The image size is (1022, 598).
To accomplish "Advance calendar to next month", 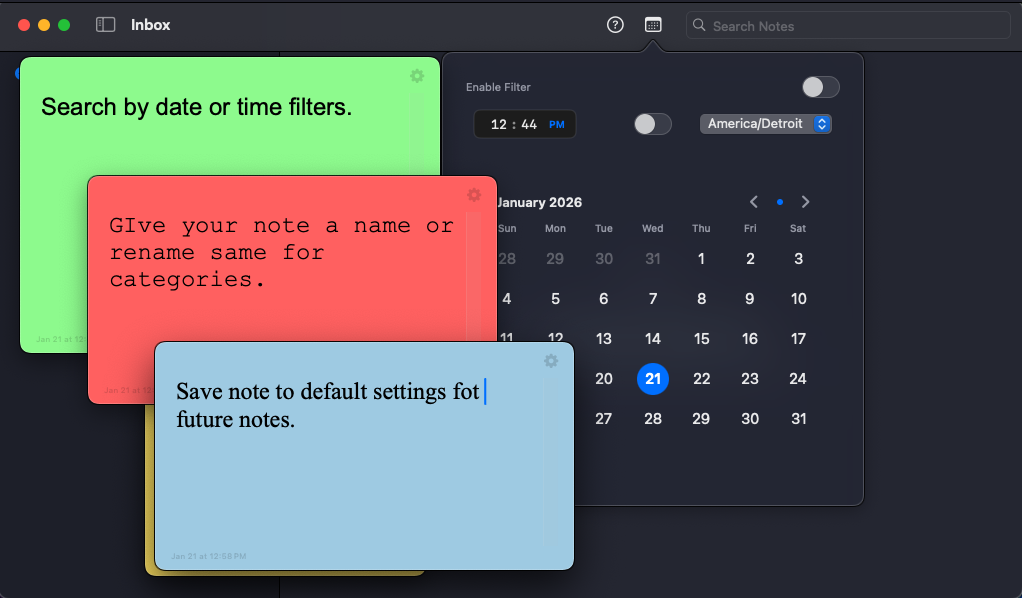I will (805, 201).
